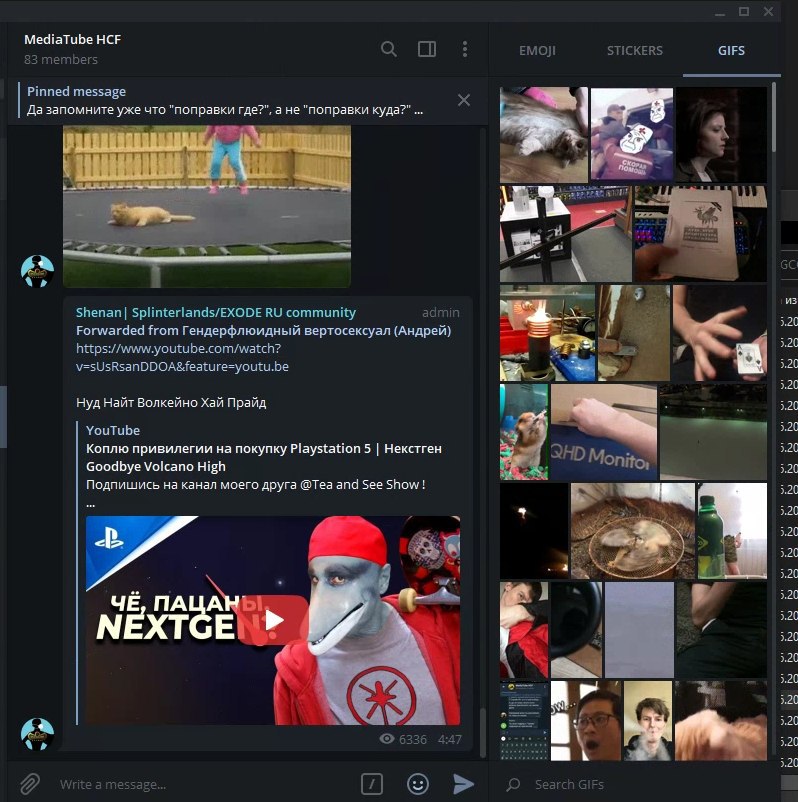Click the 83 members subtitle
This screenshot has height=802, width=798.
click(60, 59)
